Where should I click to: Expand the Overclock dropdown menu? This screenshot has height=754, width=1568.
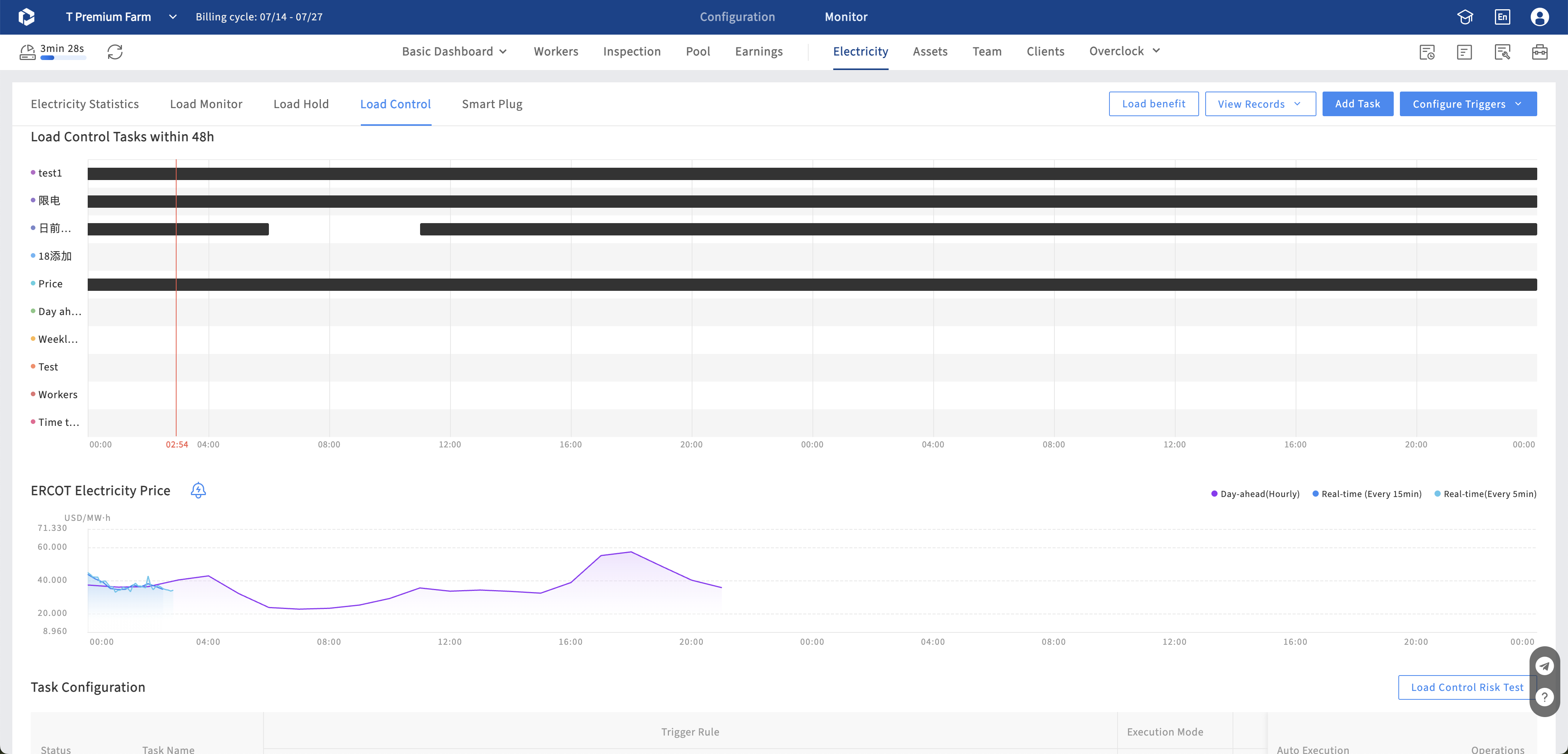pos(1124,51)
